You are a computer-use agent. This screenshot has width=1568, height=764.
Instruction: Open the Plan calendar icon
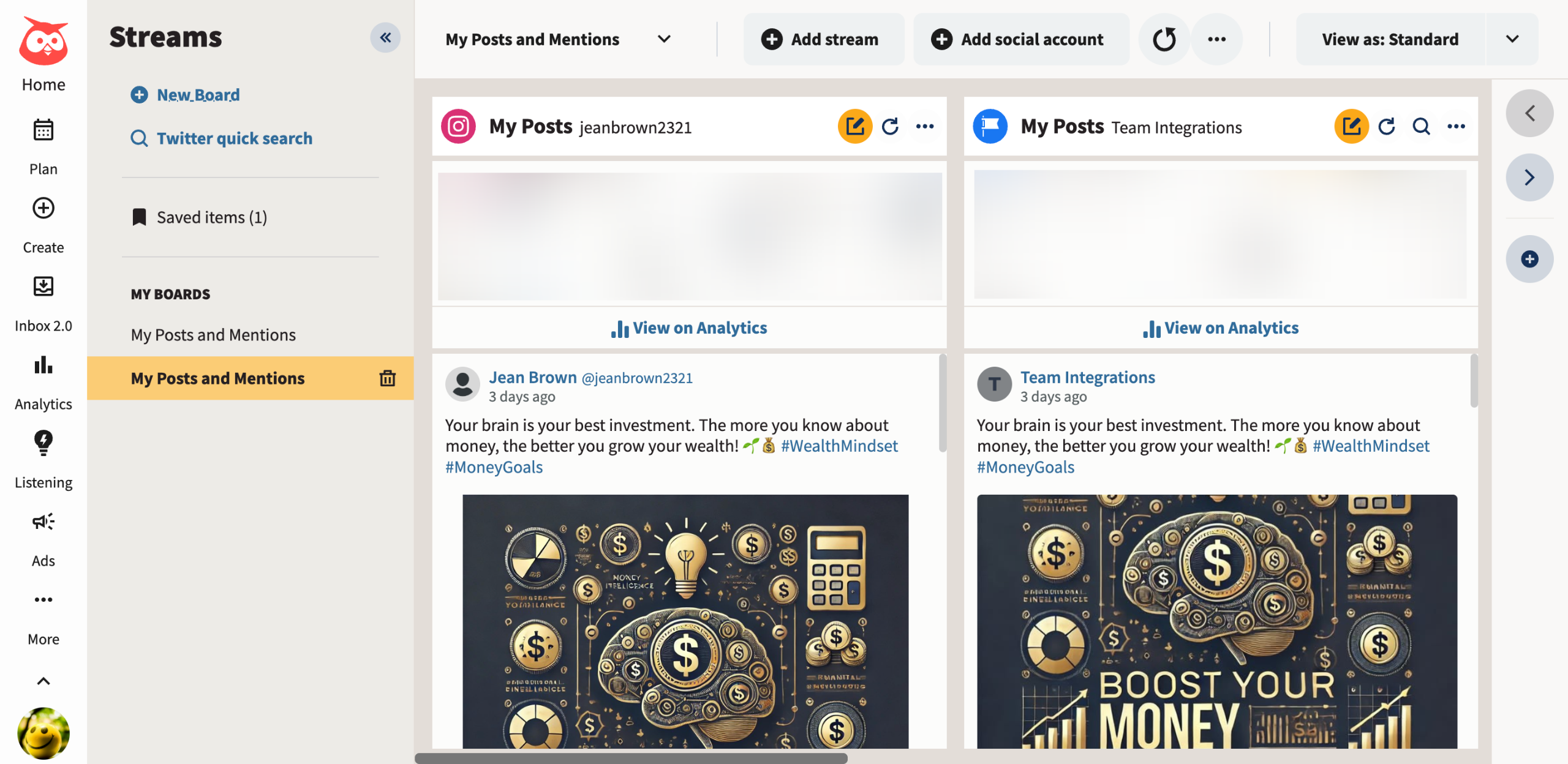43,130
